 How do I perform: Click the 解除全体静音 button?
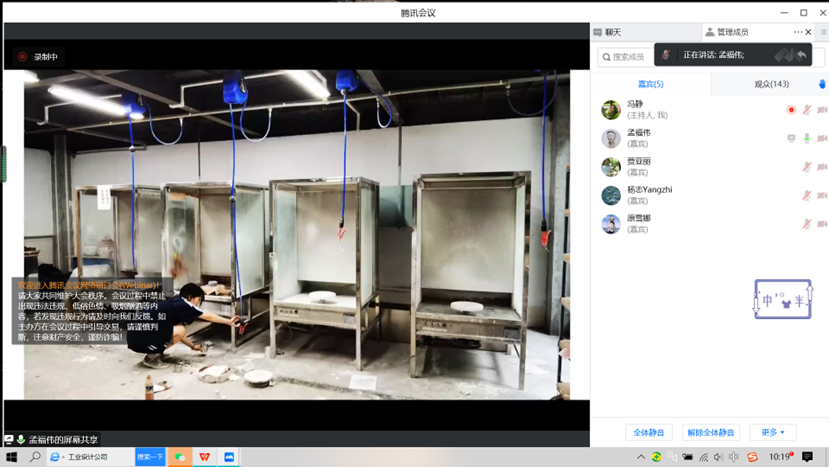tap(710, 433)
